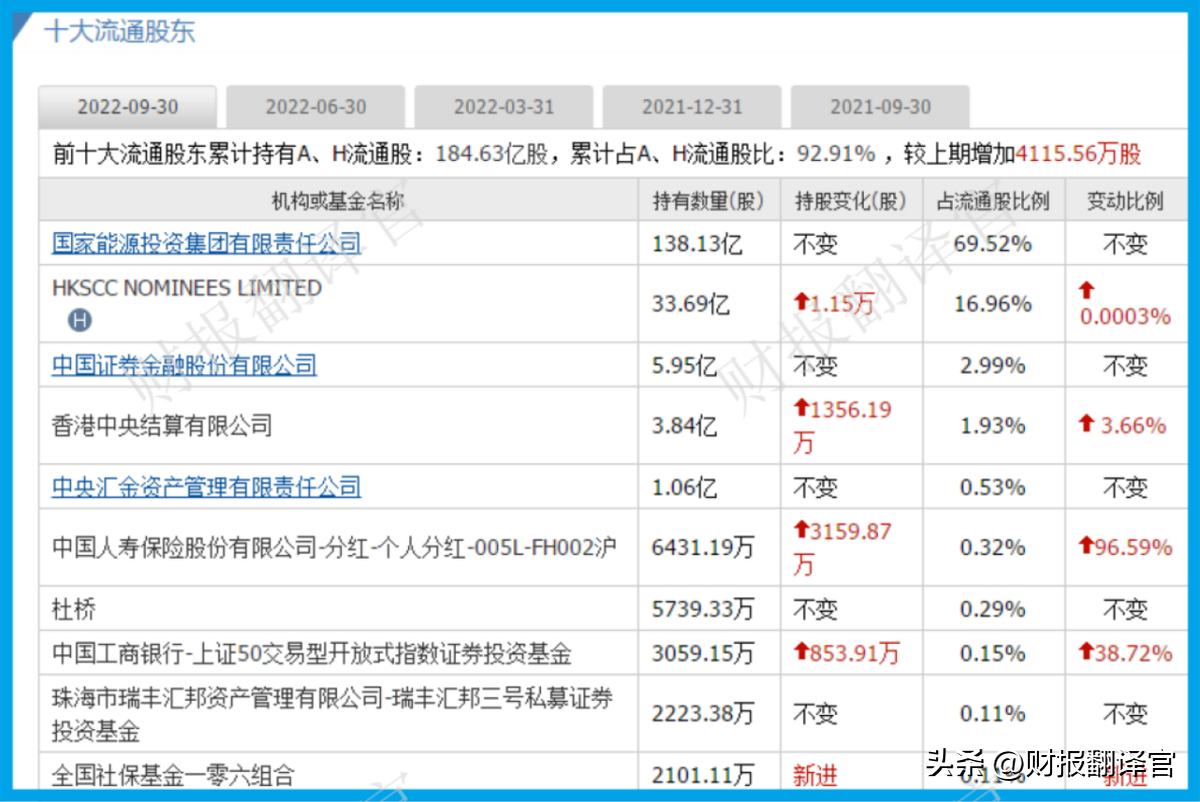Select the 中国人寿保险股份有限公司 分红 row name
The height and width of the screenshot is (802, 1200).
(335, 548)
